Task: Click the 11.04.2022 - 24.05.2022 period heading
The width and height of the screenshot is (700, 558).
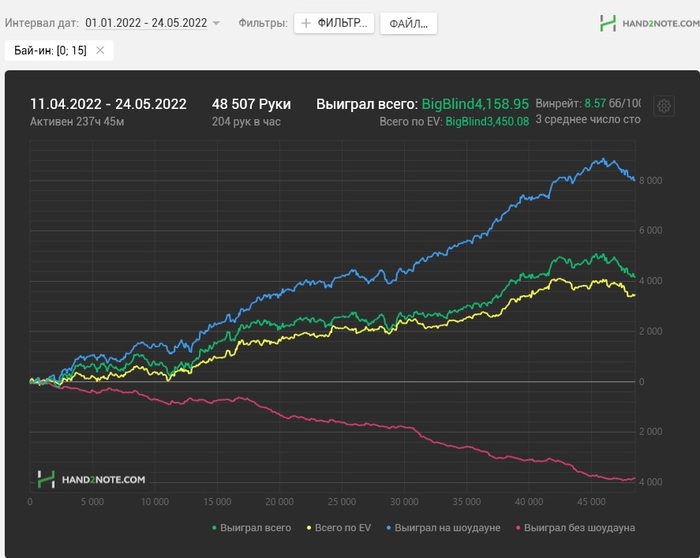Action: pos(108,104)
